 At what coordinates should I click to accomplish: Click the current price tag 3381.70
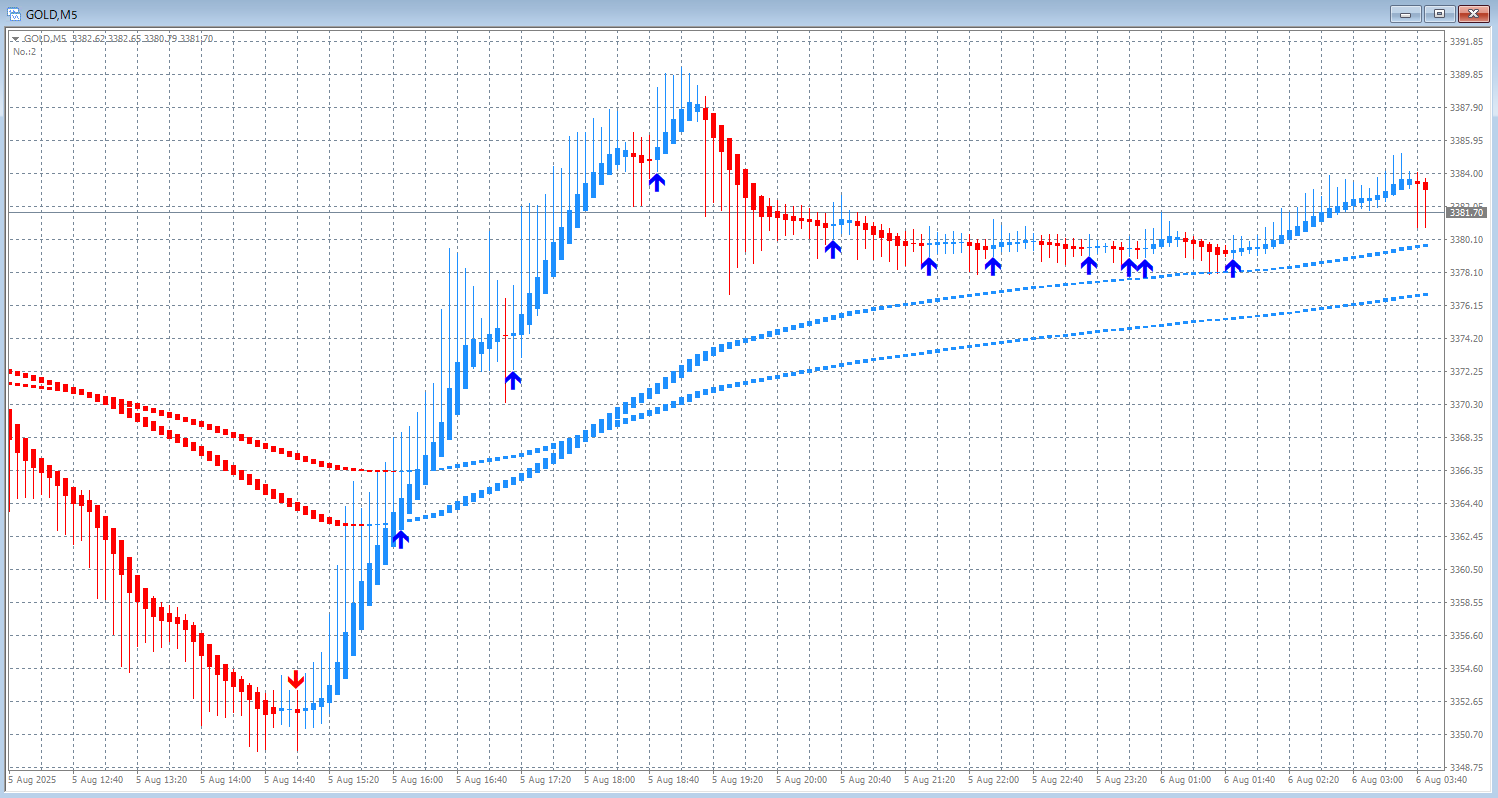pos(1467,212)
